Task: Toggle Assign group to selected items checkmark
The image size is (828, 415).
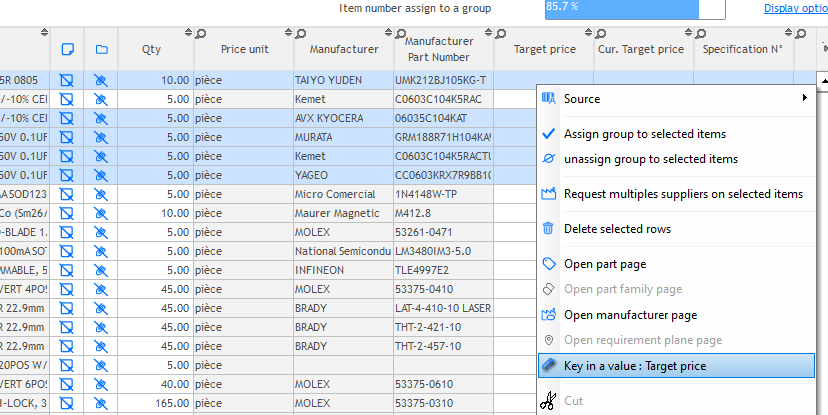Action: click(547, 134)
